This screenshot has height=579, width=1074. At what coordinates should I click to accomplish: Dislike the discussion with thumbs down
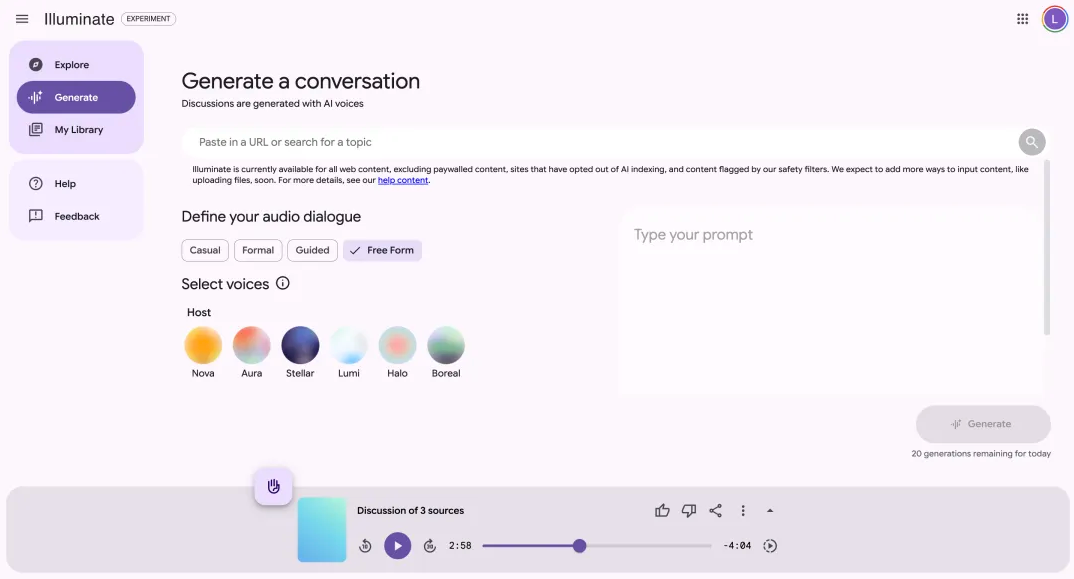(x=688, y=510)
